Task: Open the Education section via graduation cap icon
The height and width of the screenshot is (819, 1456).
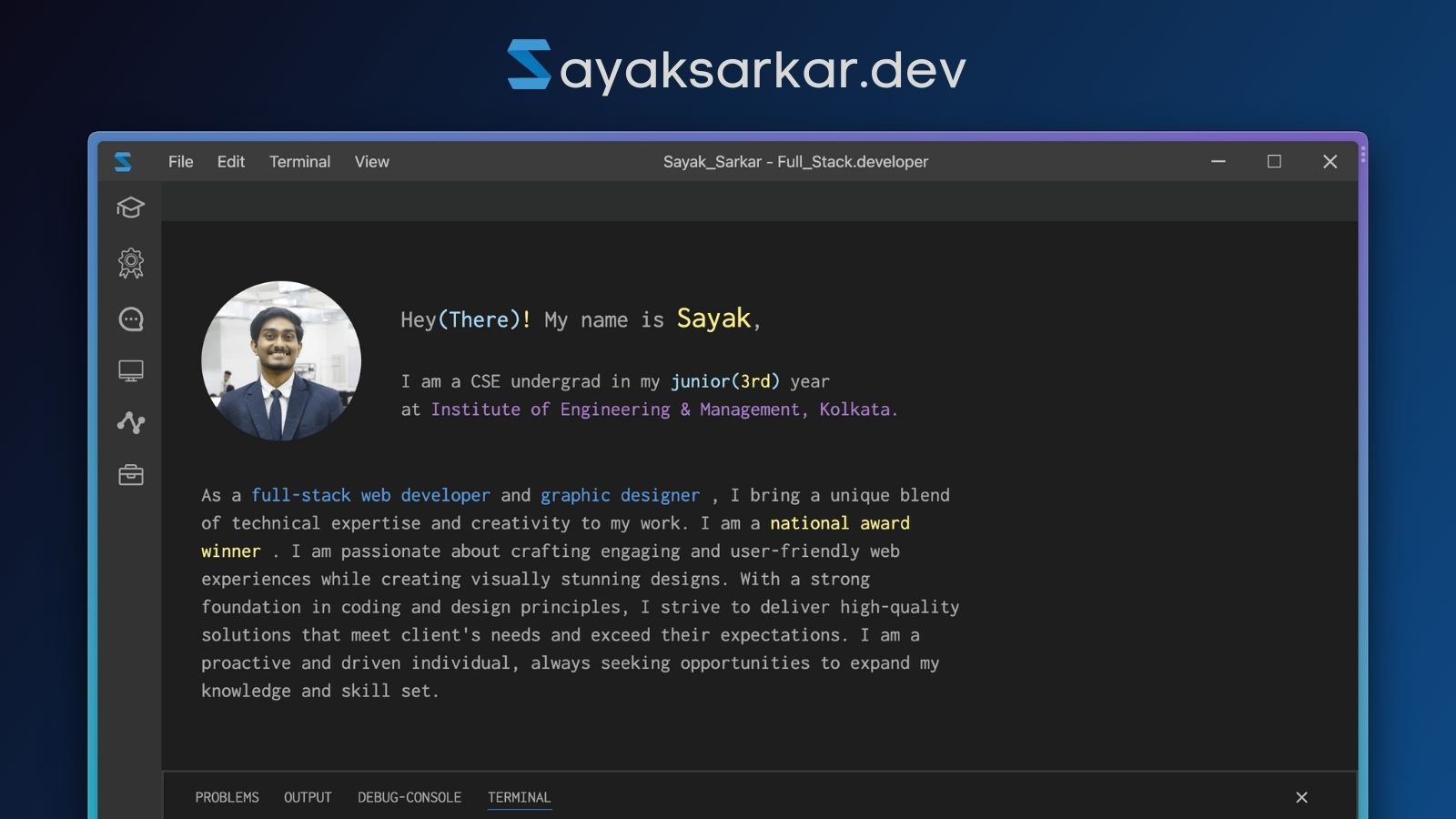Action: pyautogui.click(x=131, y=207)
